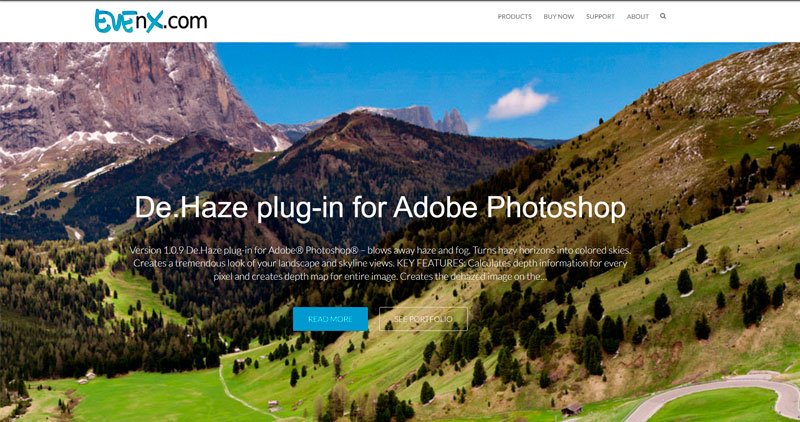
Task: Go to the BUY NOW page
Action: pos(559,17)
